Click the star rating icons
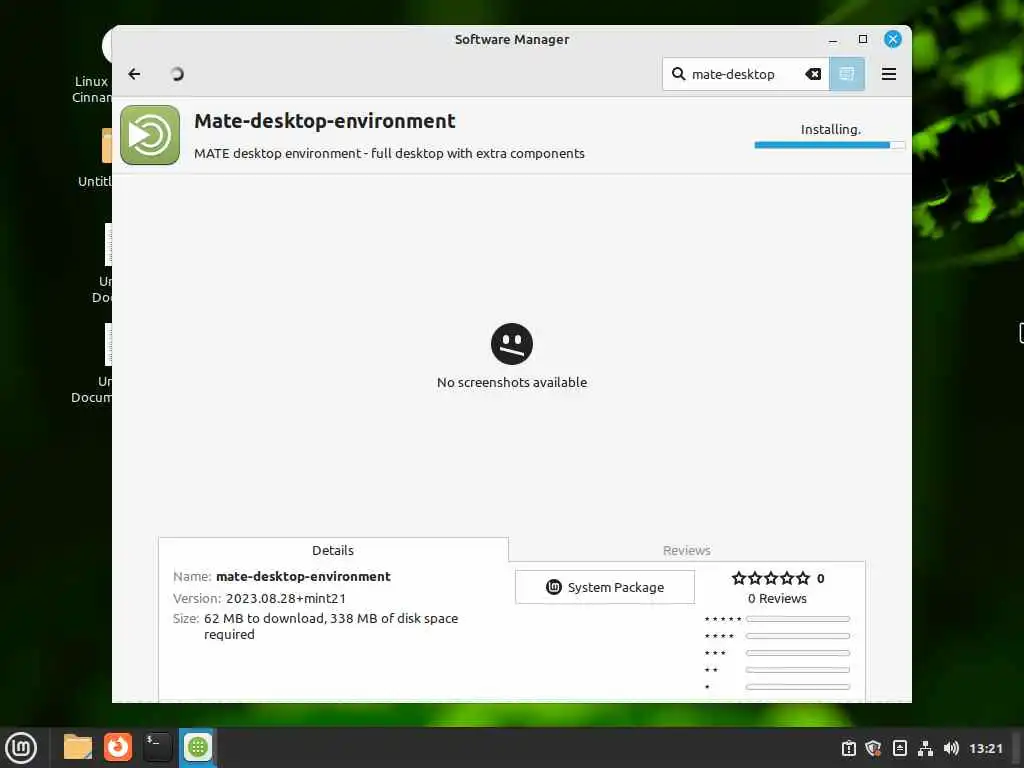This screenshot has width=1024, height=768. click(x=771, y=578)
